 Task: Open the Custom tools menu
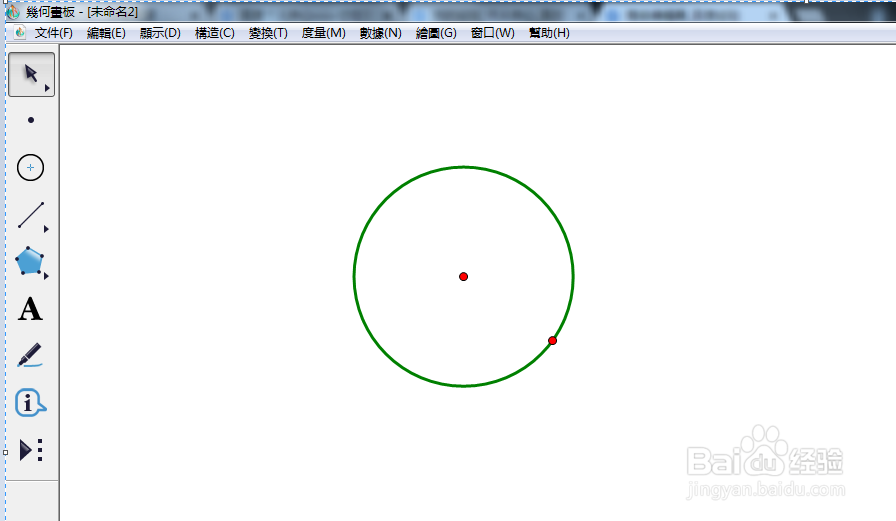point(31,450)
